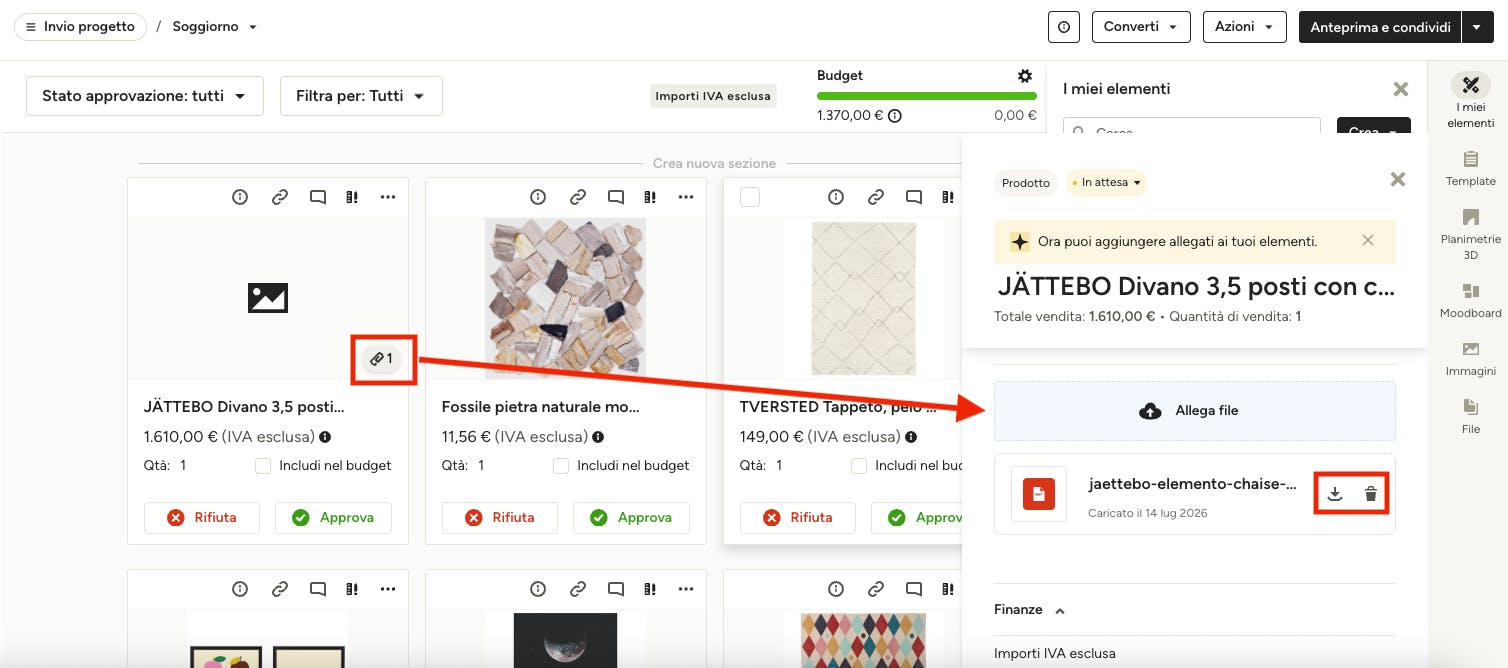Screen dimensions: 1508x668
Task: Open comments on JÄTTEBO card
Action: pyautogui.click(x=318, y=197)
